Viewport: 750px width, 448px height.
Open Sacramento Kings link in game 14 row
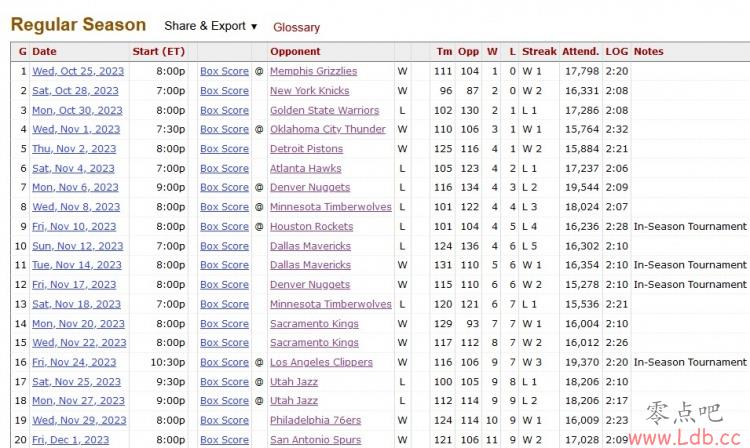point(314,324)
